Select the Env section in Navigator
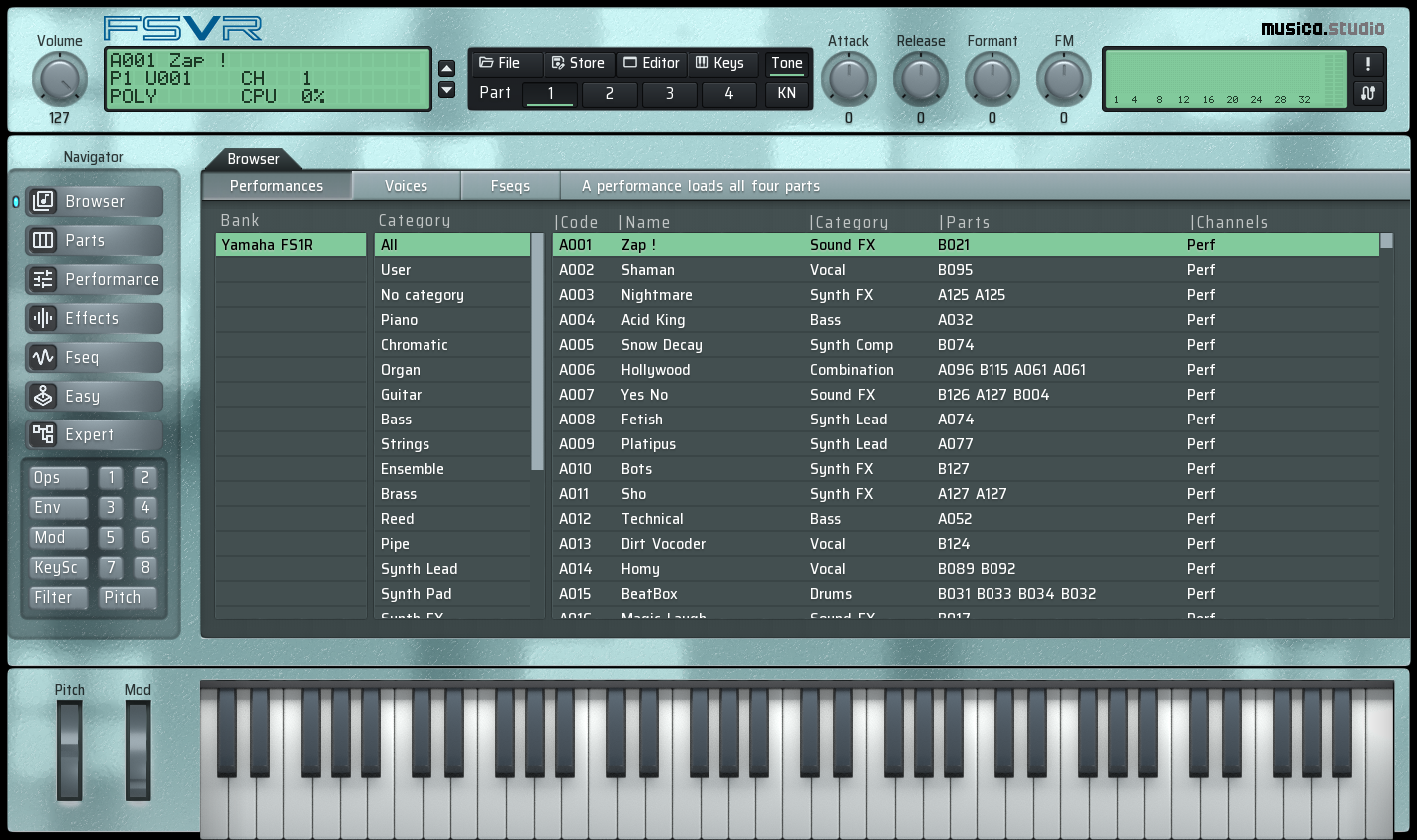Image resolution: width=1417 pixels, height=840 pixels. [59, 508]
